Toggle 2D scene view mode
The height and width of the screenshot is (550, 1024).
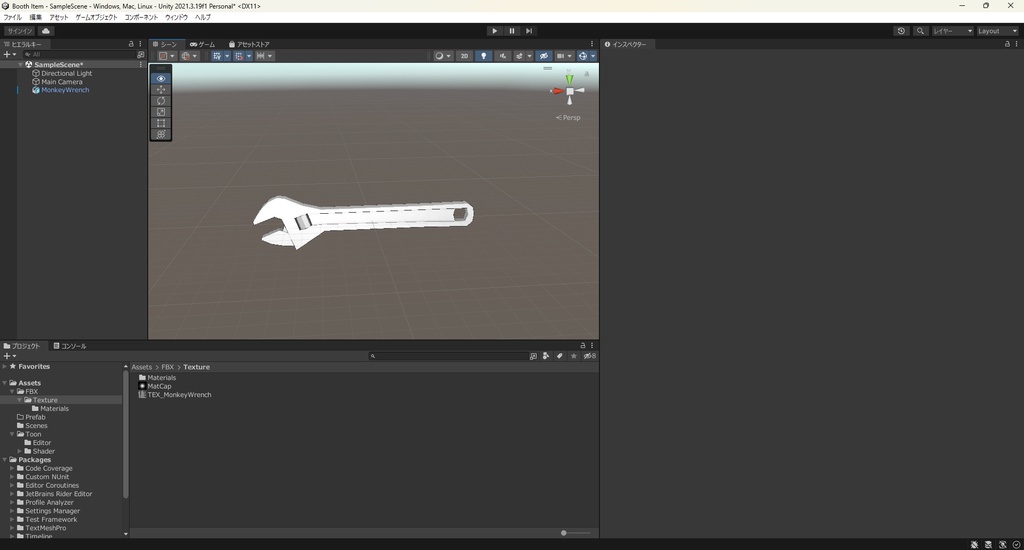[464, 56]
